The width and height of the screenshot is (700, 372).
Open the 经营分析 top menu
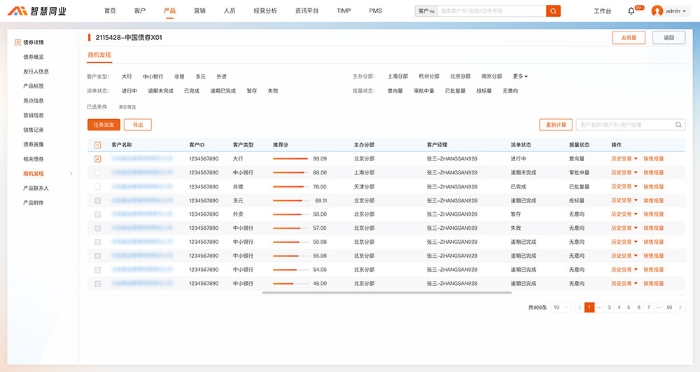265,11
